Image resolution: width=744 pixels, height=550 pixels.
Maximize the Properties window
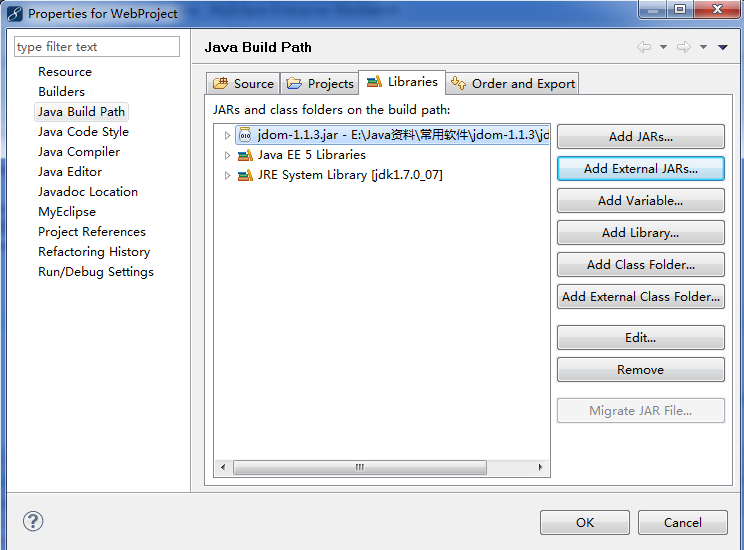click(680, 9)
